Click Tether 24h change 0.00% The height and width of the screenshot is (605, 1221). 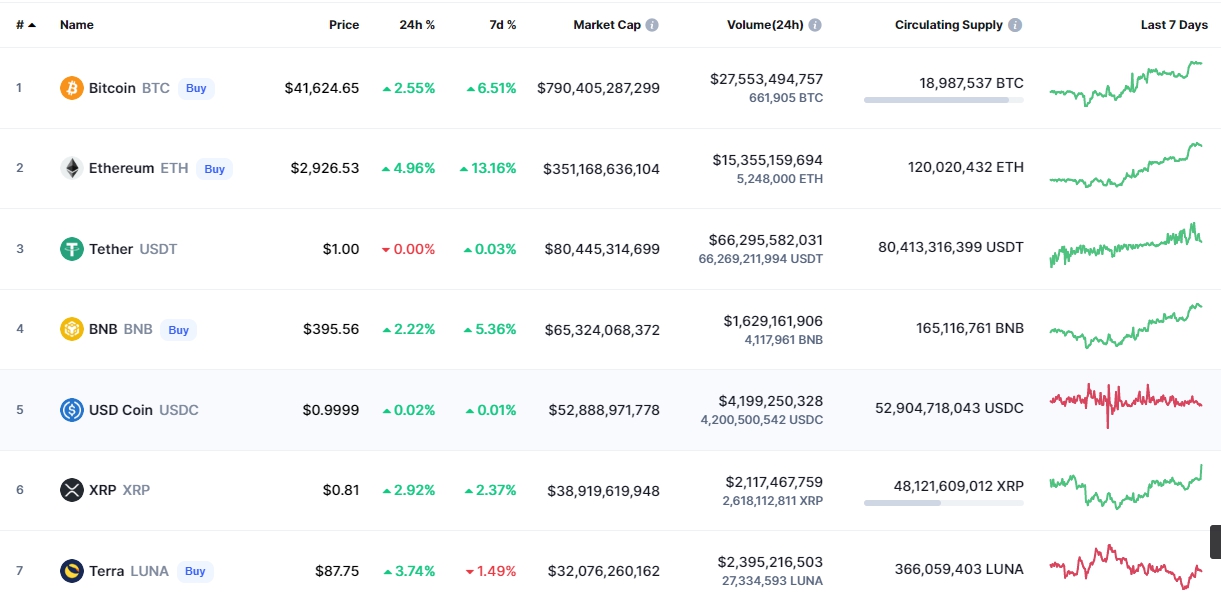tap(409, 249)
